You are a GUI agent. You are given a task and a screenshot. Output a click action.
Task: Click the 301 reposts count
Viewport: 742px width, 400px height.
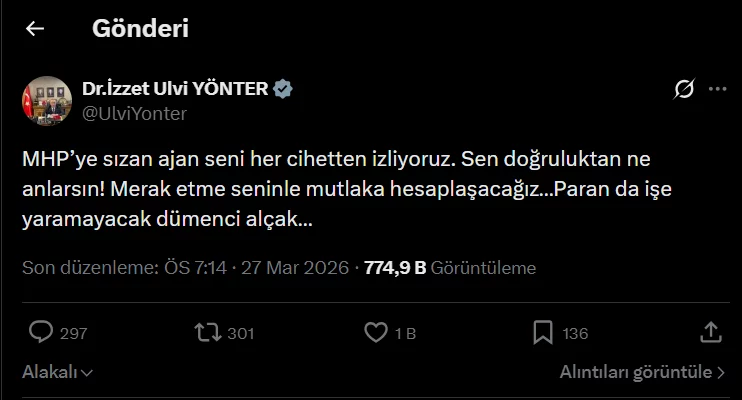pos(241,333)
